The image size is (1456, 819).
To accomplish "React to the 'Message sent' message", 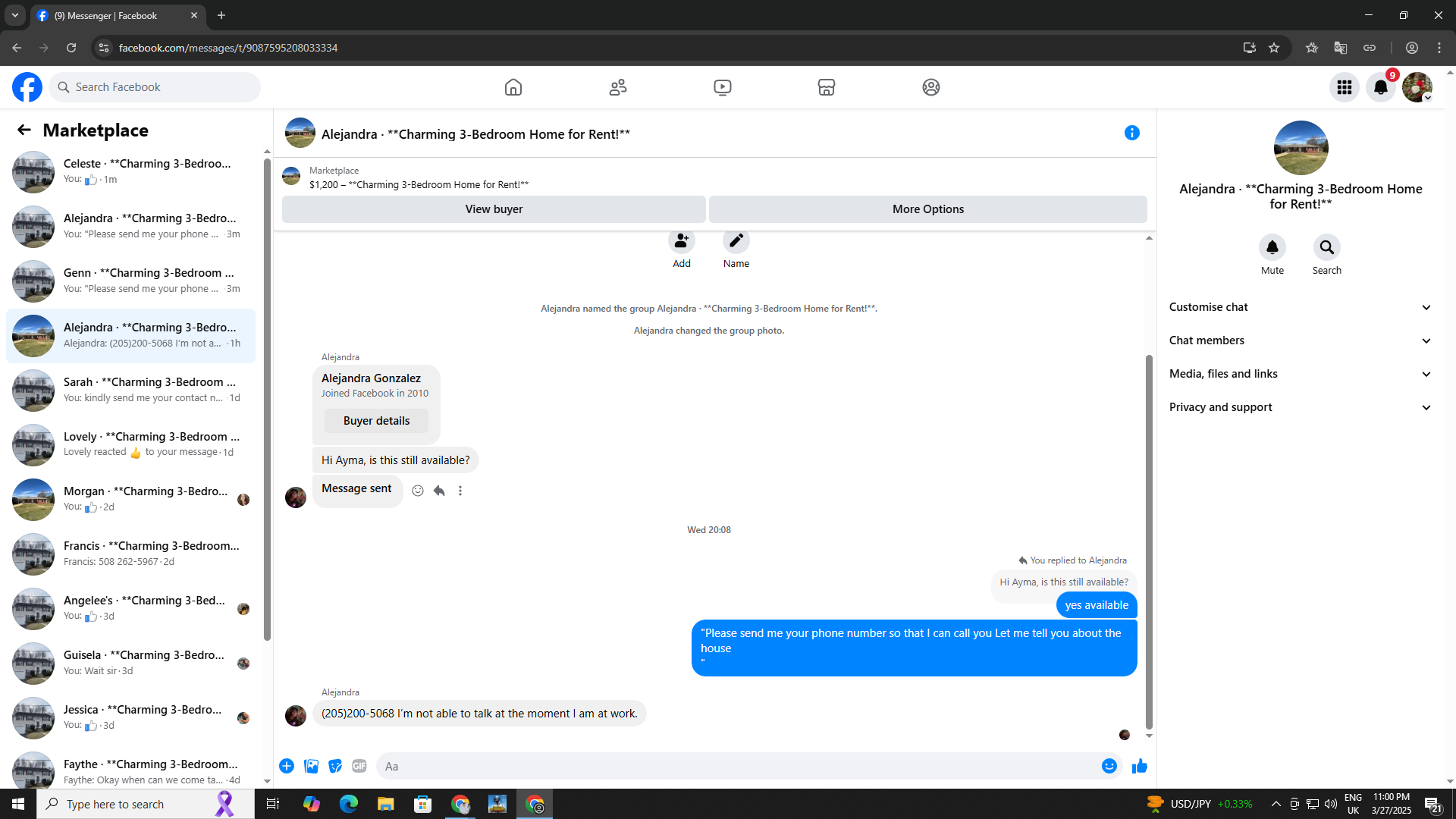I will point(418,491).
